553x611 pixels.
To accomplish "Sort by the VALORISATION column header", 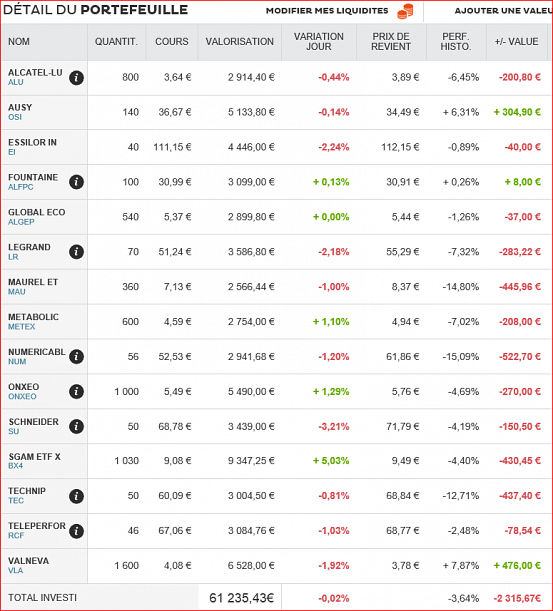I will 240,41.
